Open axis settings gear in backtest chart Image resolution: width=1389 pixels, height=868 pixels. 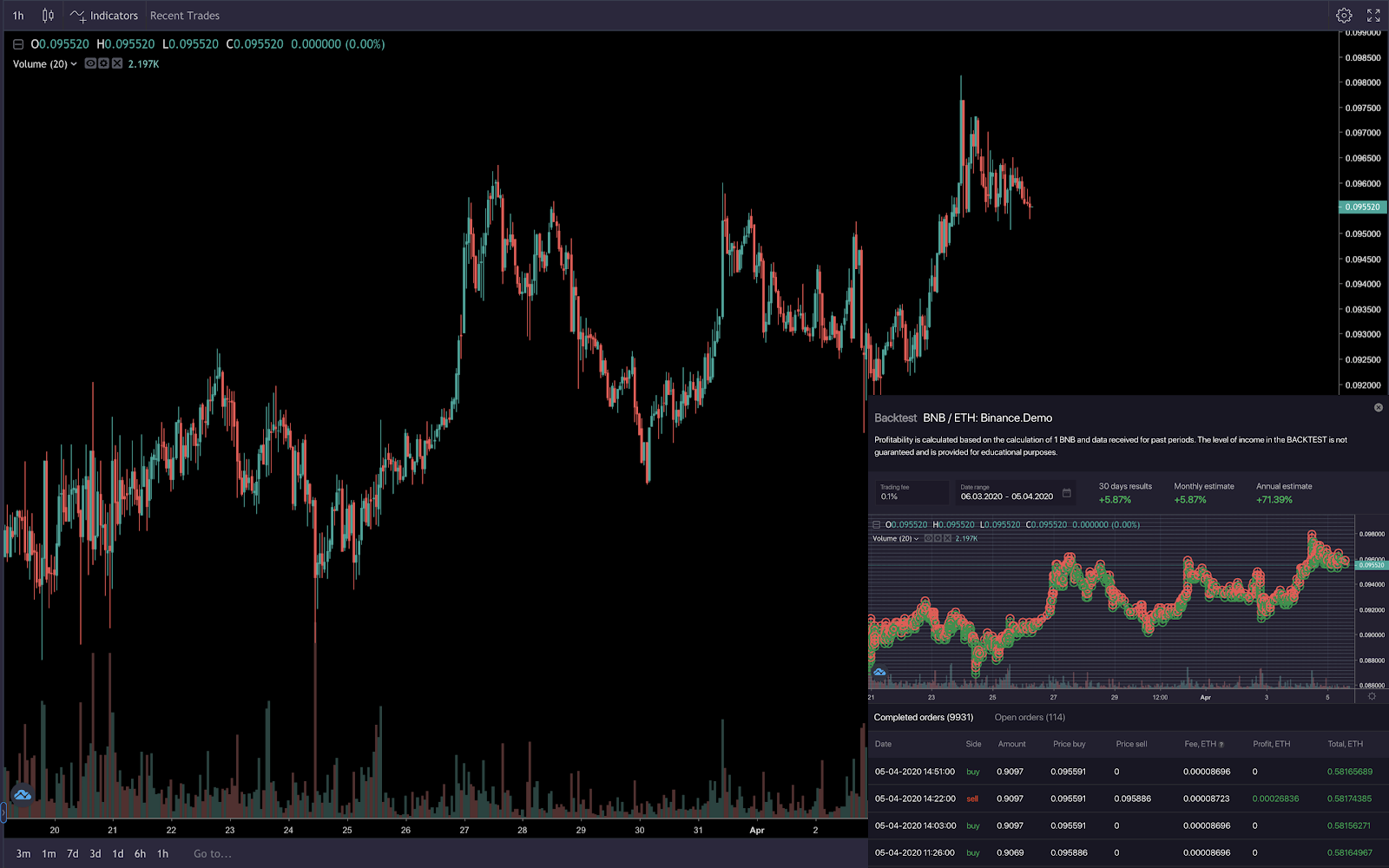tap(1372, 696)
